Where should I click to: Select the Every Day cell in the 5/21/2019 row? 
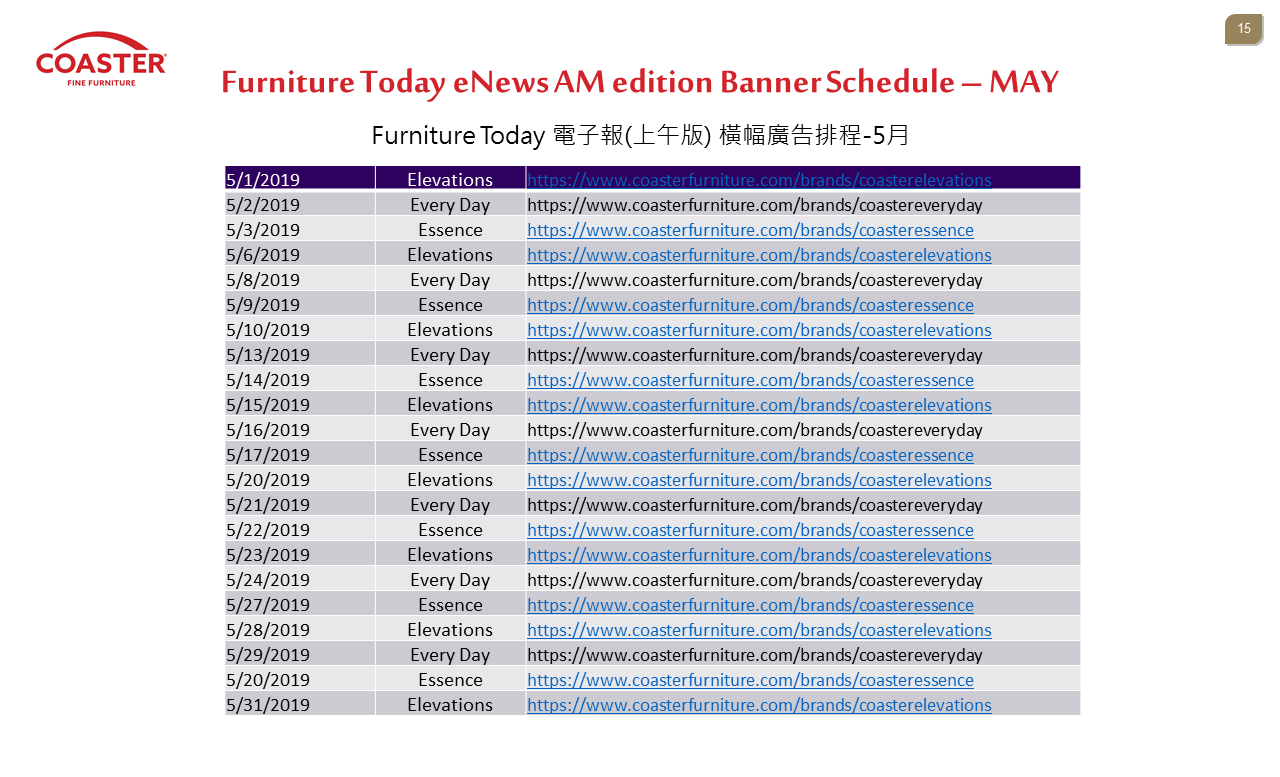click(x=450, y=504)
